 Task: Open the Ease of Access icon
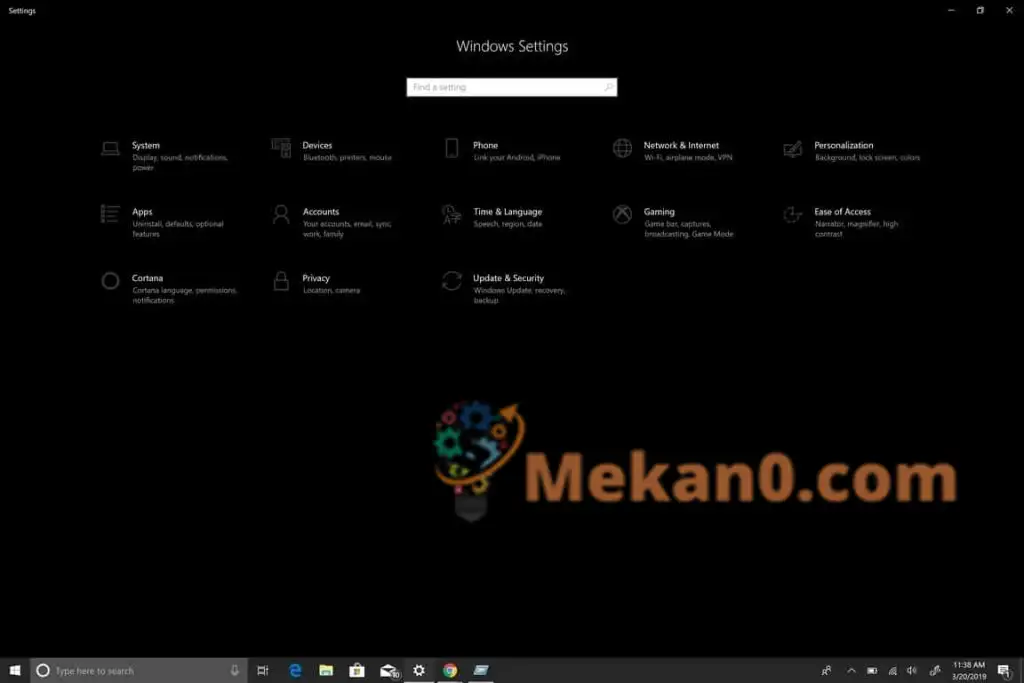point(793,214)
